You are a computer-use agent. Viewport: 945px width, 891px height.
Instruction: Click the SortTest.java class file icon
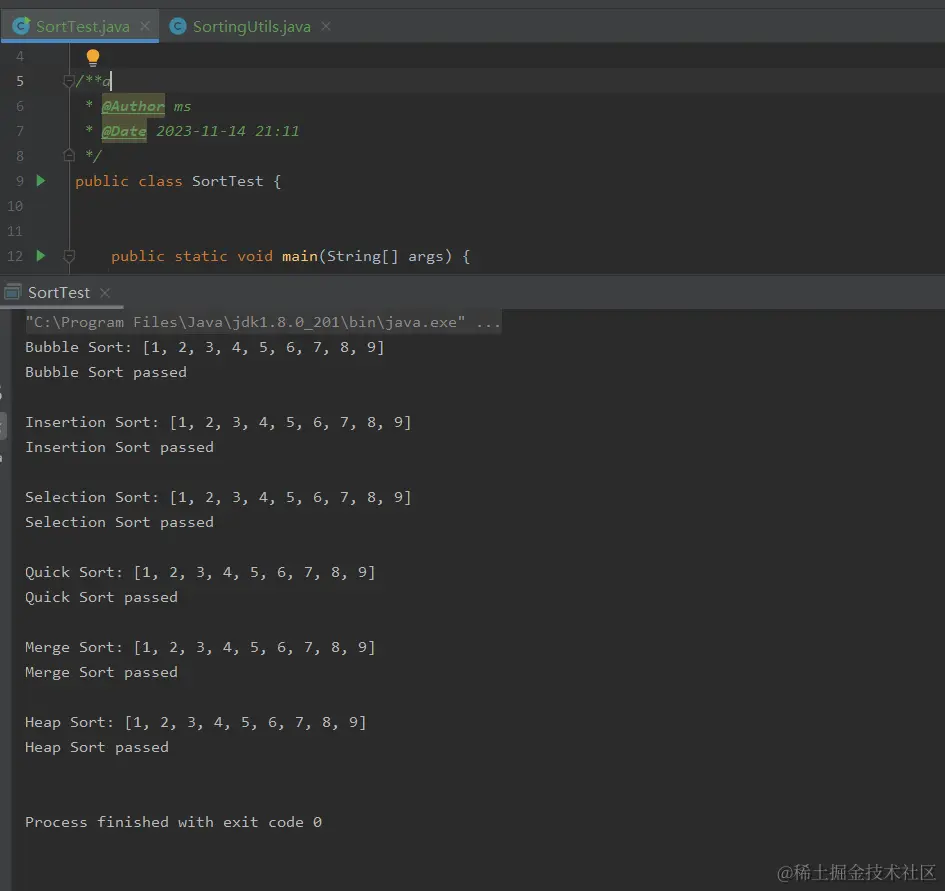tap(21, 26)
